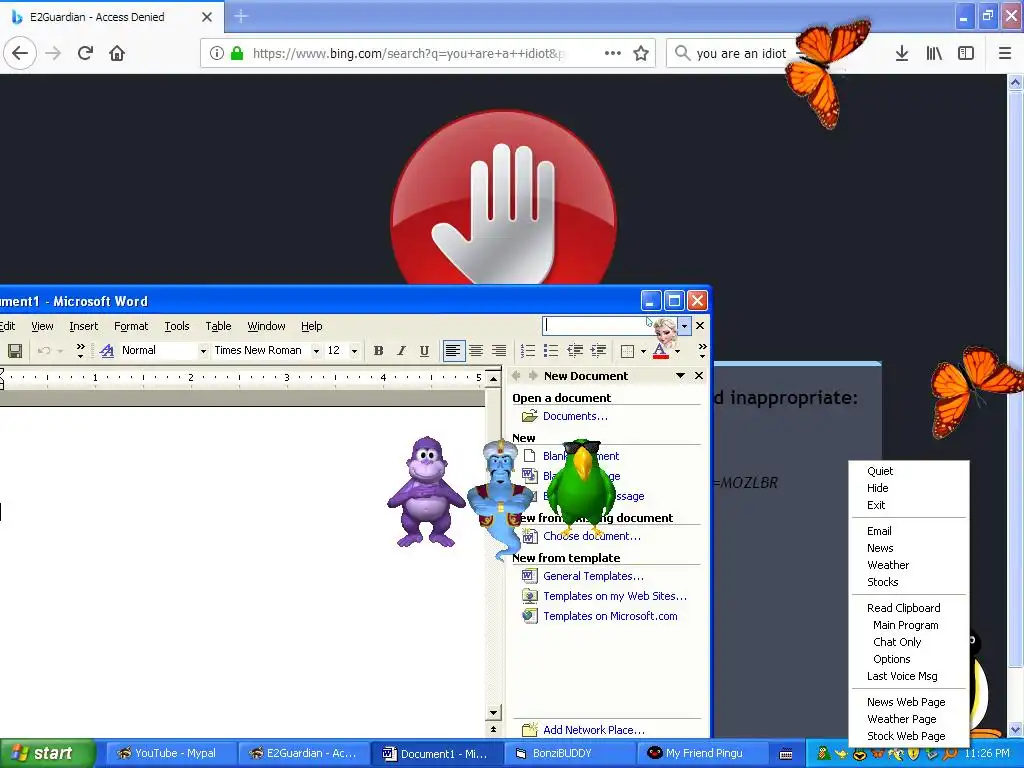Screen dimensions: 1024x768
Task: Go to the Firefox home page icon
Action: click(x=117, y=53)
